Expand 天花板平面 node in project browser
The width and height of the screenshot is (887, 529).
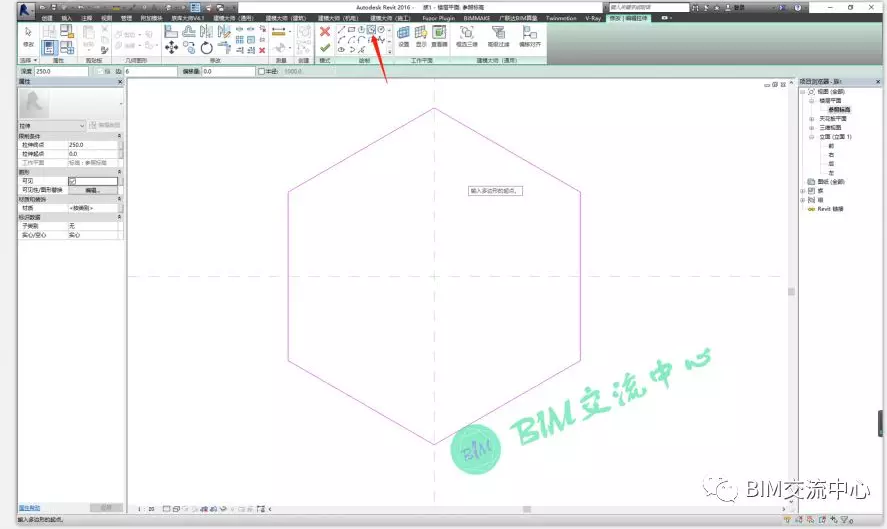point(811,119)
